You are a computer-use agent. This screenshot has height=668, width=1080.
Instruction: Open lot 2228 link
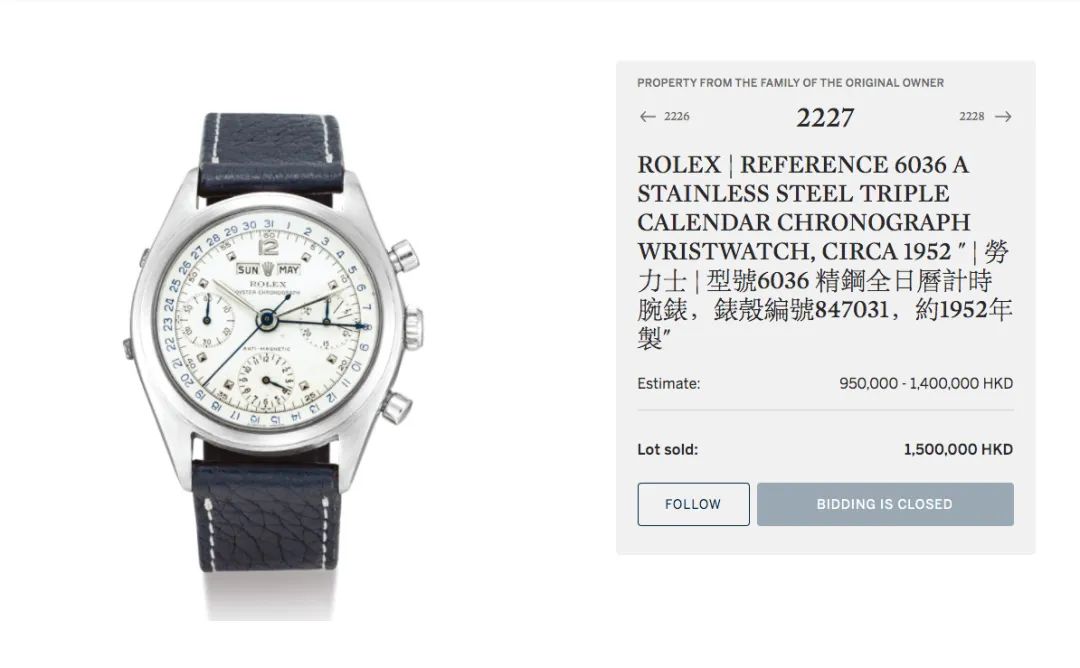(x=972, y=116)
